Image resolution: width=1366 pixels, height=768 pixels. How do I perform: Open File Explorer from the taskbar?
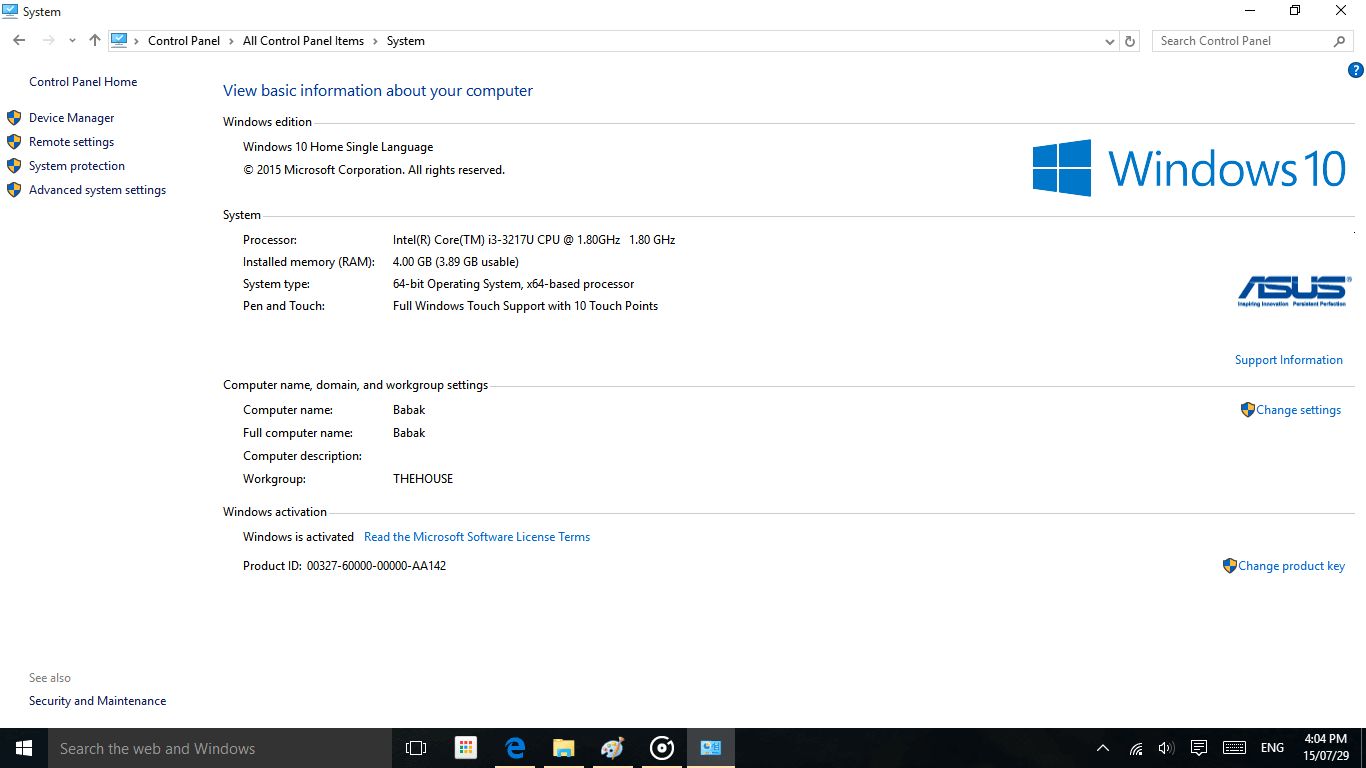[564, 748]
